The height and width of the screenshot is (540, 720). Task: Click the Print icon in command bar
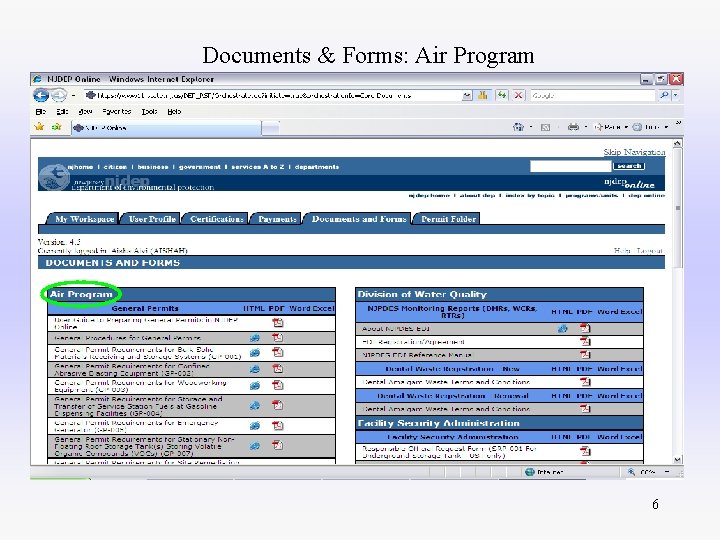[573, 127]
